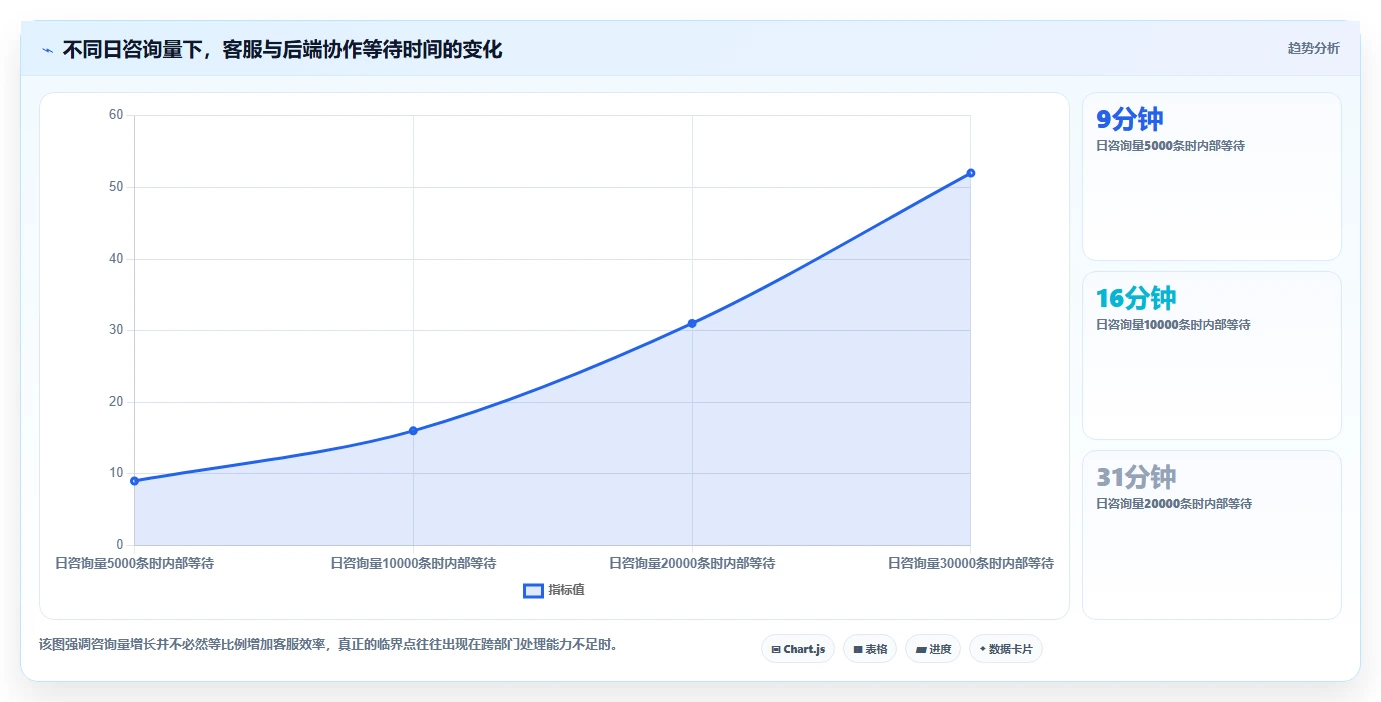
Task: Click the 数据卡片 tag chip
Action: [1006, 649]
